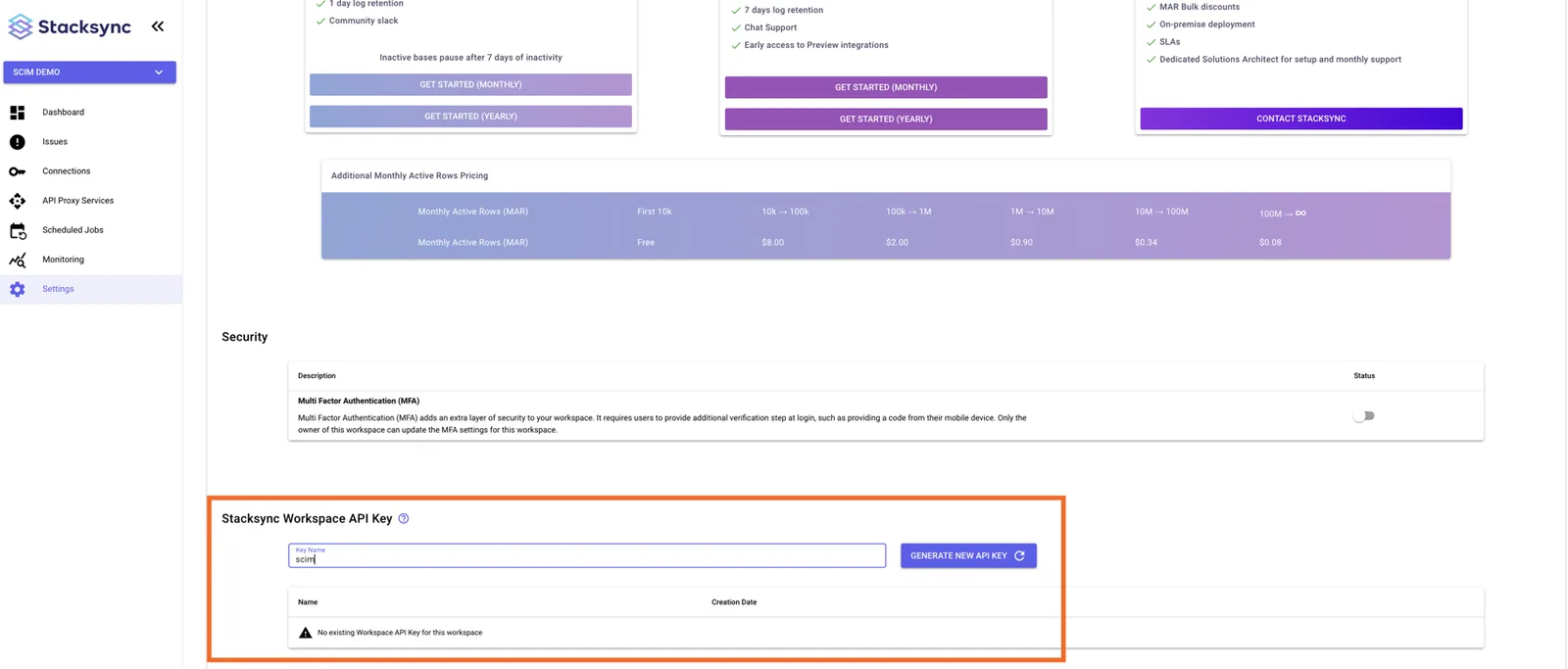The image size is (1568, 669).
Task: Click the '10M → 100M' tier cell
Action: pyautogui.click(x=1161, y=212)
